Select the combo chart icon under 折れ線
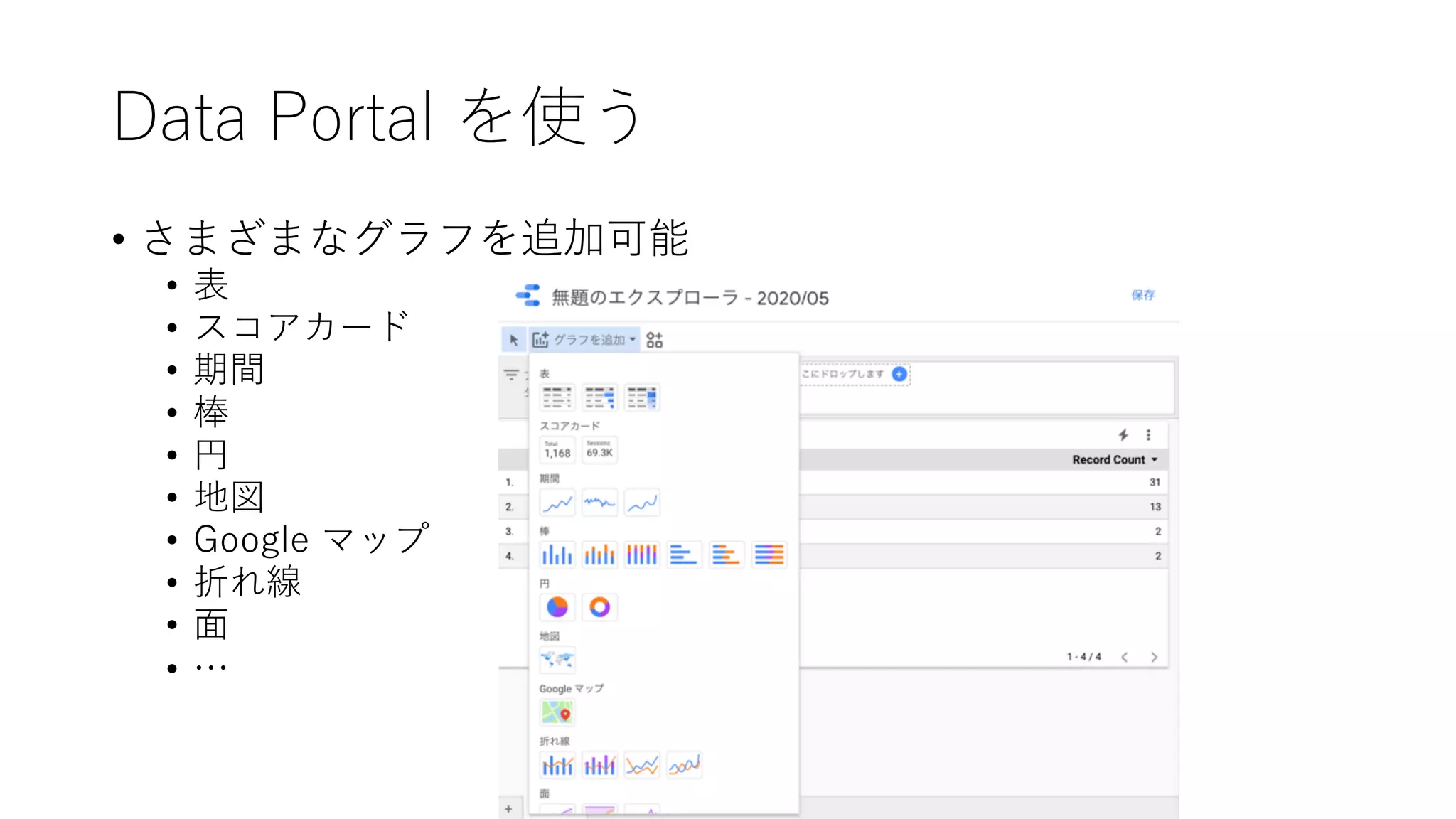Viewport: 1456px width, 819px height. tap(557, 765)
